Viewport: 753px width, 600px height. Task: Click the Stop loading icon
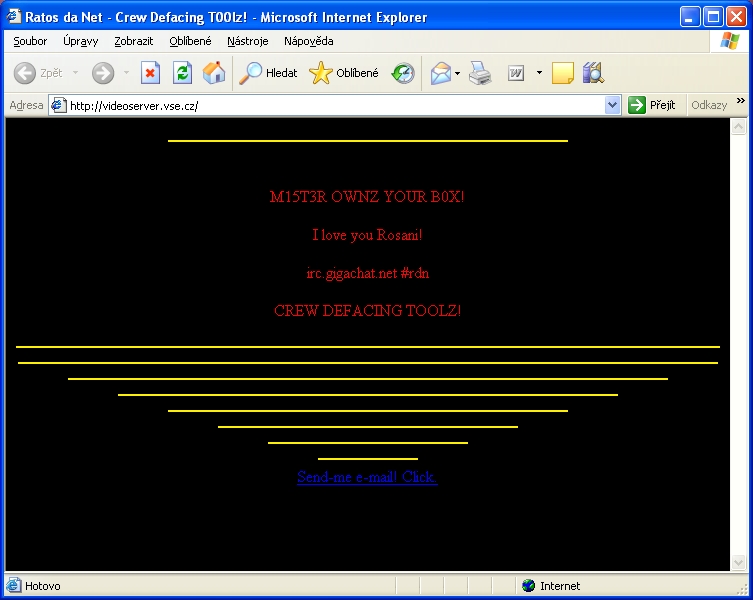click(150, 73)
